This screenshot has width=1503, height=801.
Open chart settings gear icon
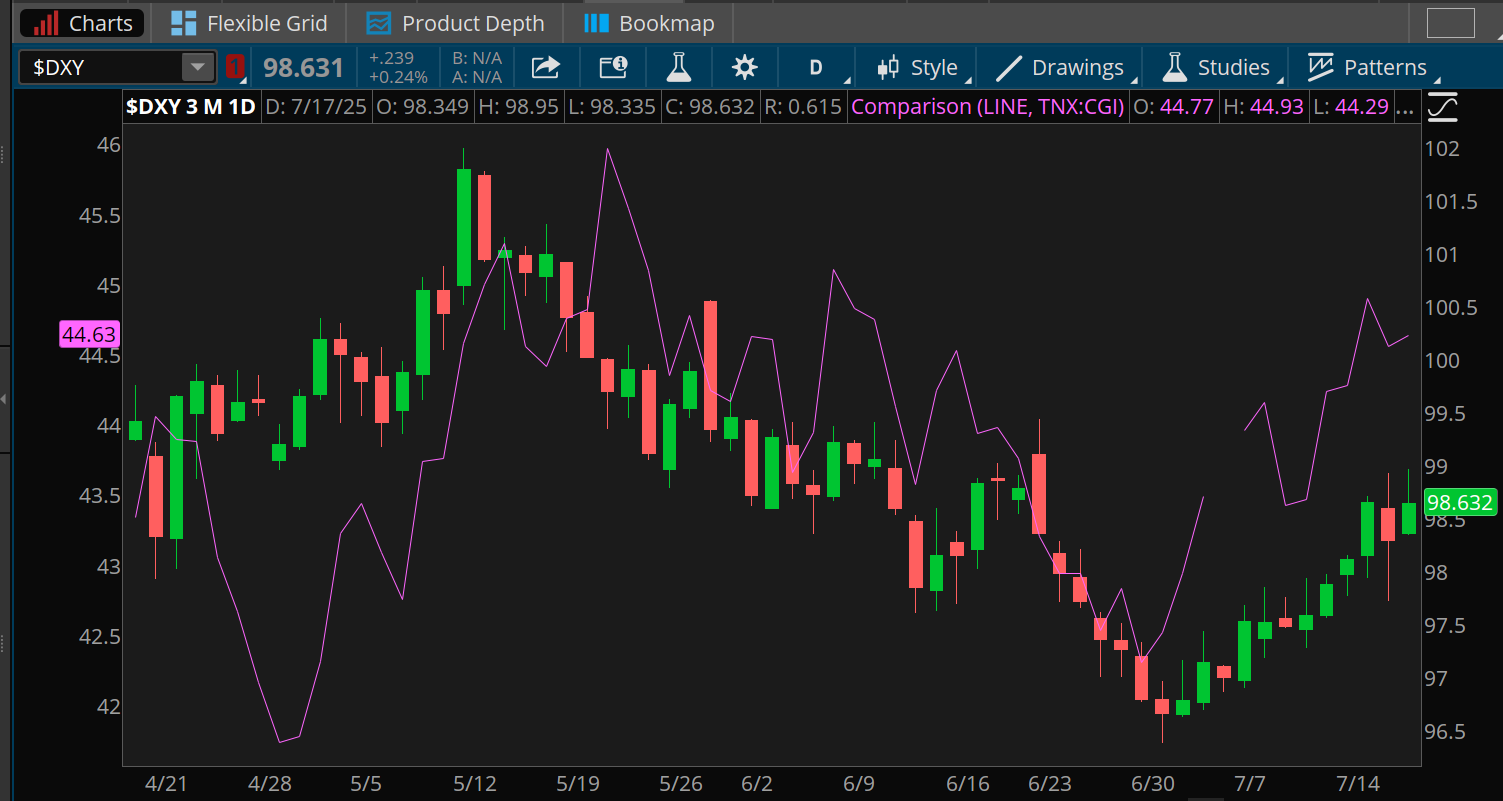[x=745, y=68]
